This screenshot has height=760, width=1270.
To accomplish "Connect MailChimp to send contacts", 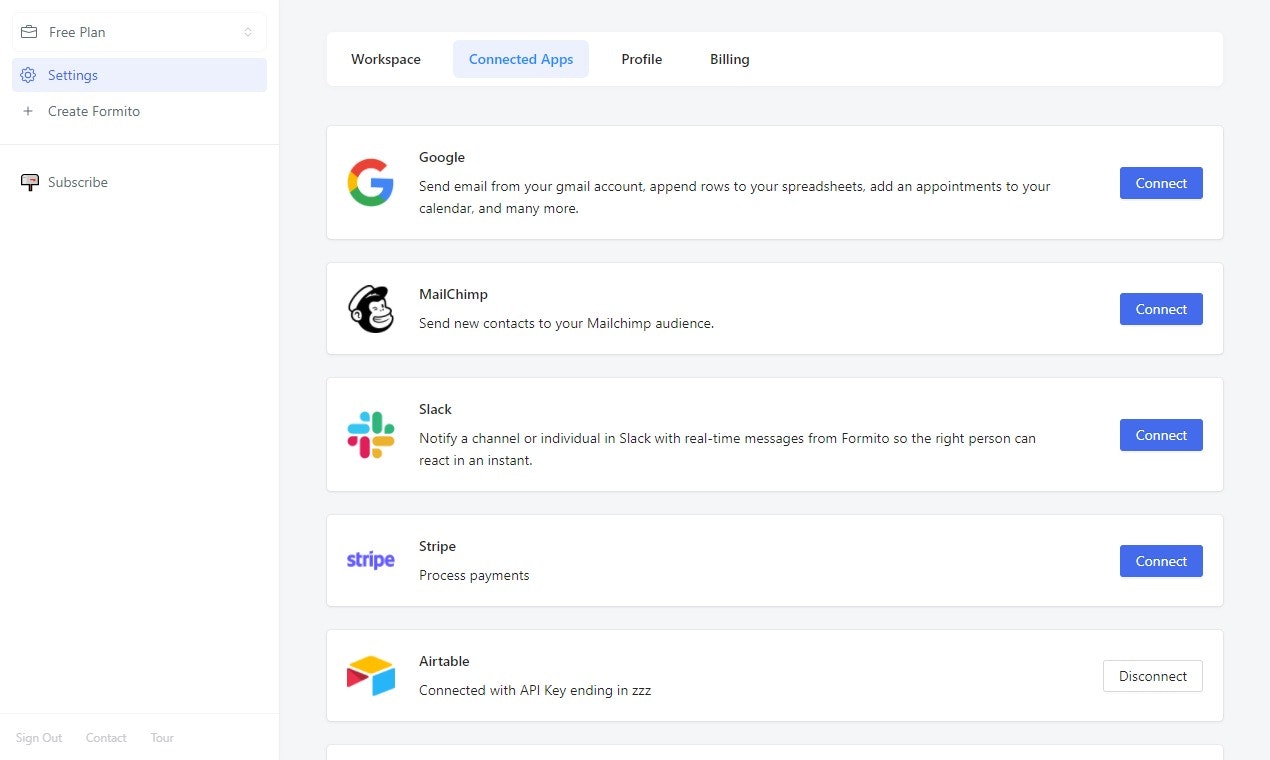I will (1160, 309).
